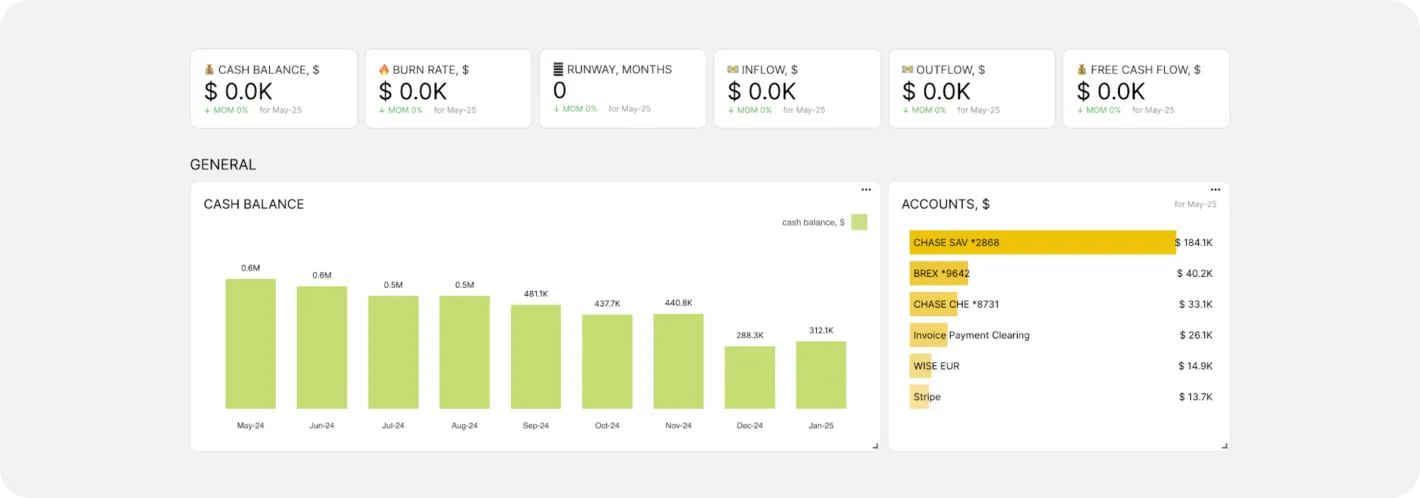Select the Nov-24 cash balance bar
Screen dimensions: 1420x498
(679, 361)
